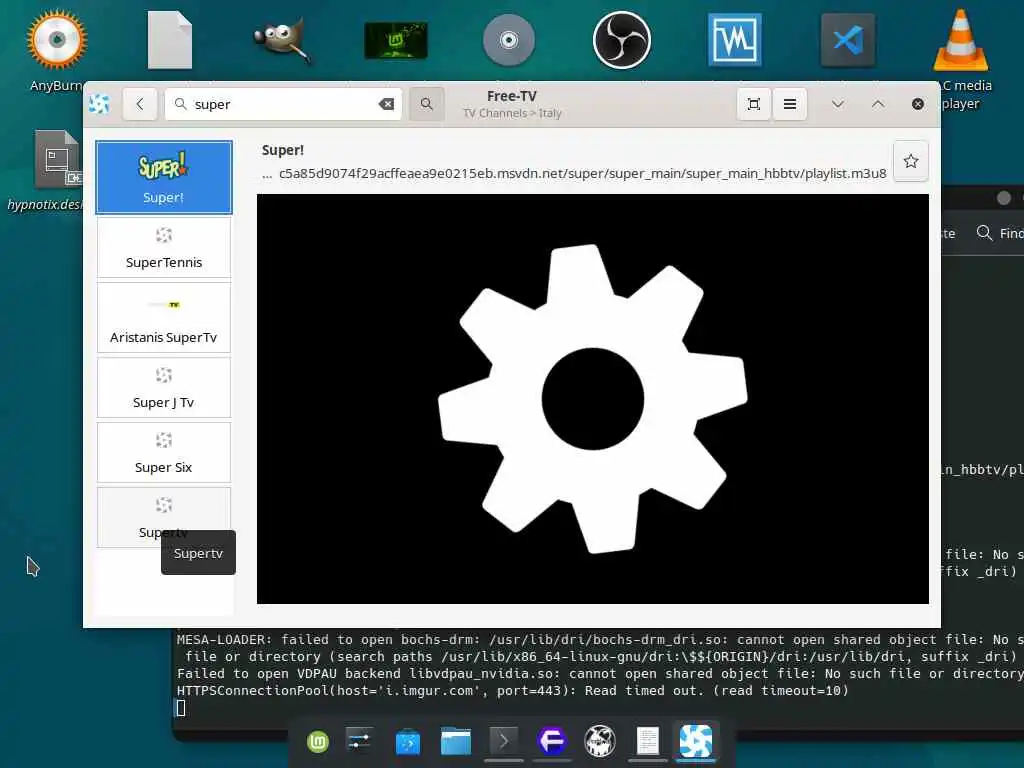Launch Visual Studio Code from the desktop
The width and height of the screenshot is (1024, 768).
(x=848, y=40)
